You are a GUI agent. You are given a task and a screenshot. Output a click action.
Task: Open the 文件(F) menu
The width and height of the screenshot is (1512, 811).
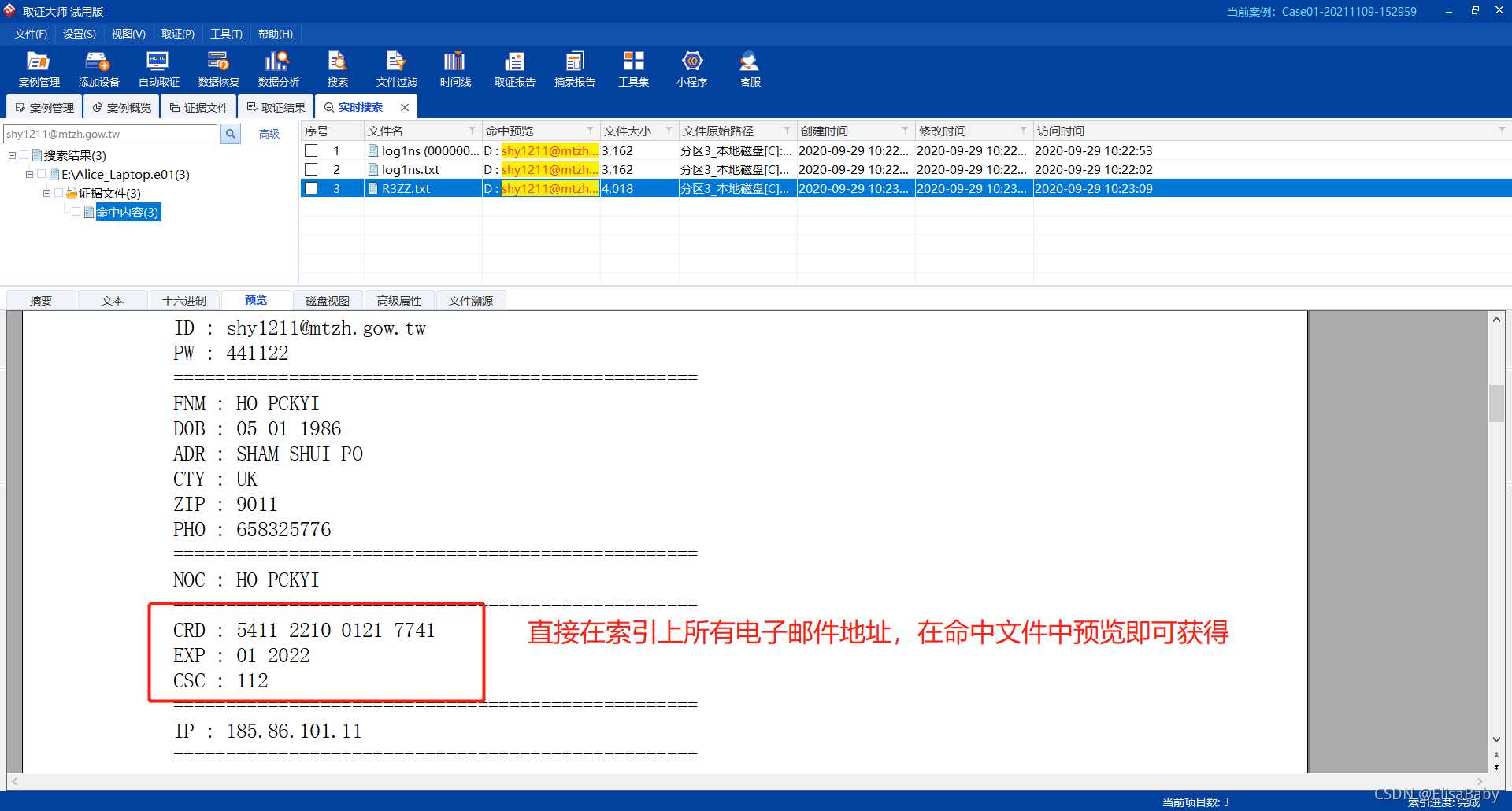pos(31,34)
